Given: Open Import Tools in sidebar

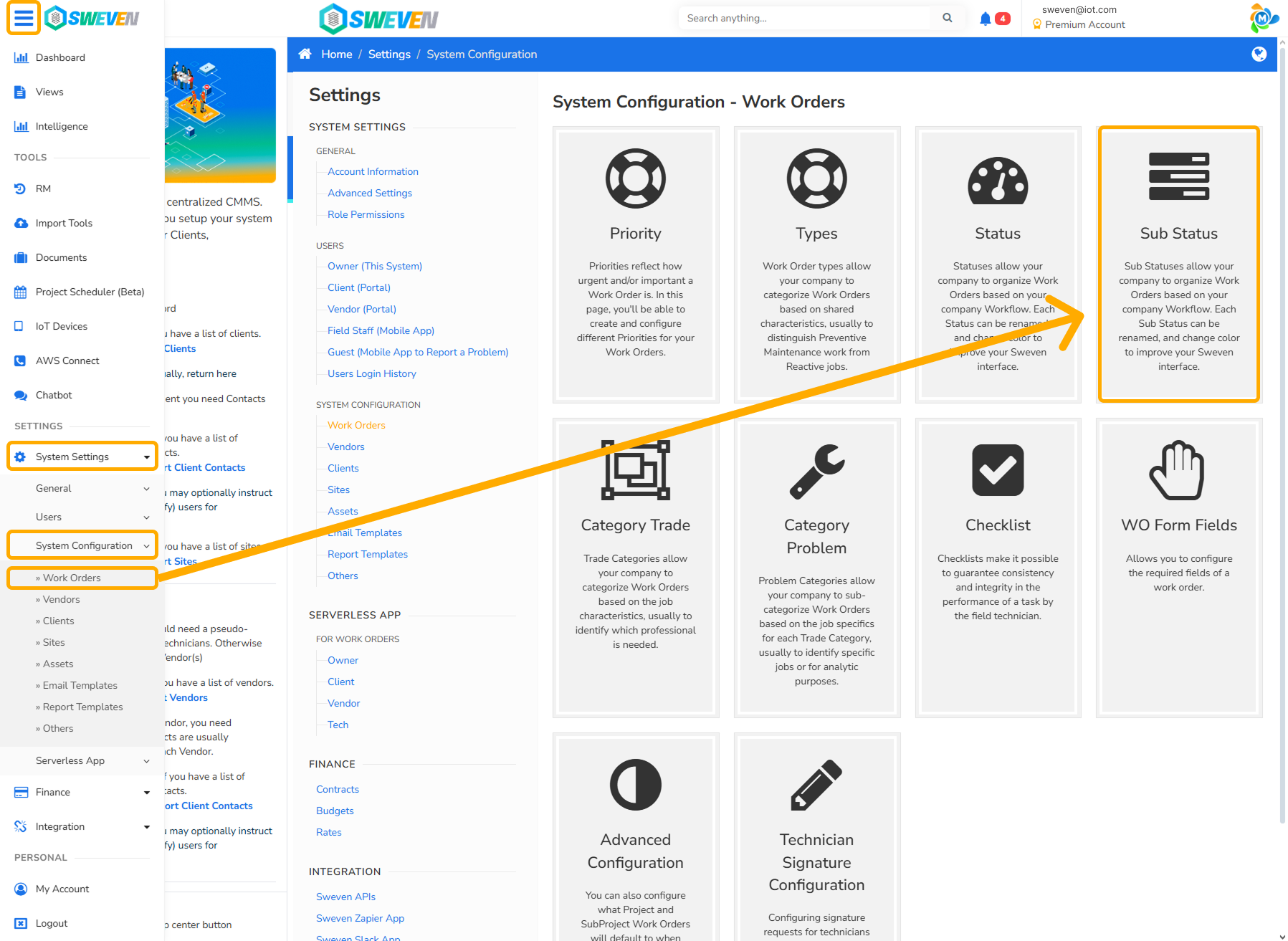Looking at the screenshot, I should (64, 223).
